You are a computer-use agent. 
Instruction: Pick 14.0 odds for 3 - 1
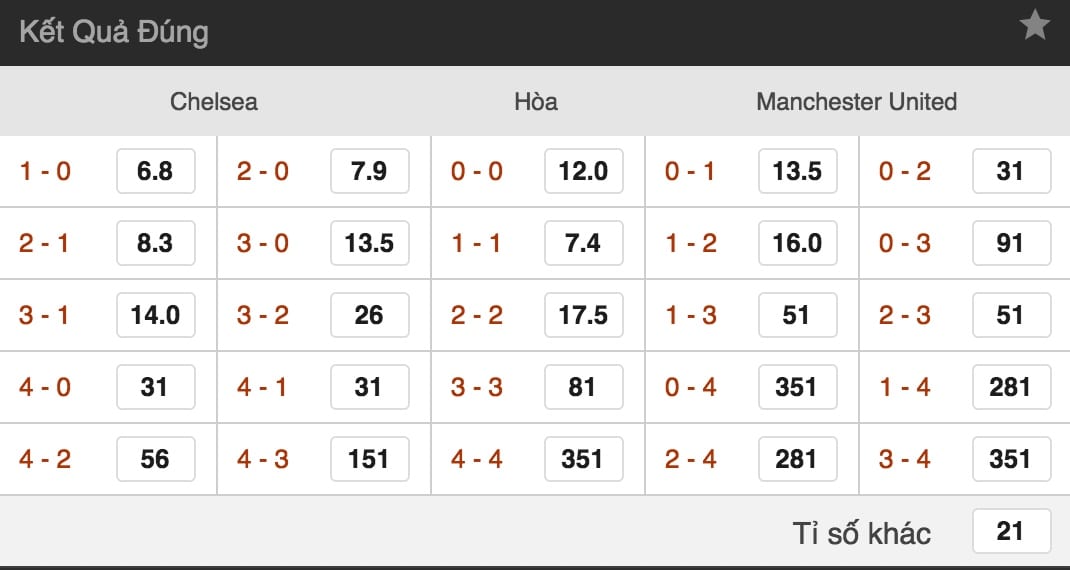pos(155,315)
